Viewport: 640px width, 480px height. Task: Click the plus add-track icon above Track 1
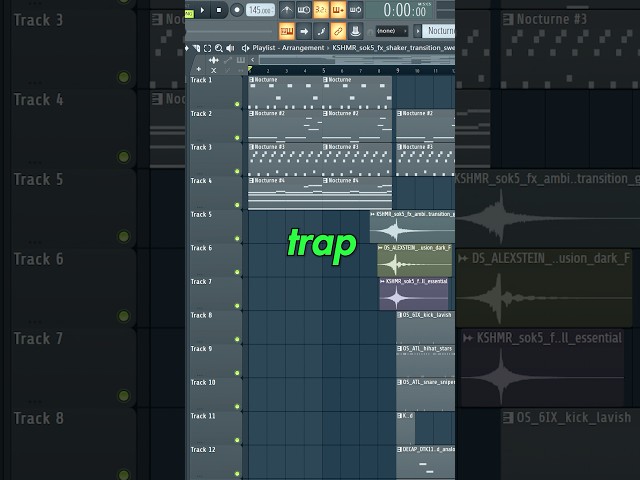point(199,69)
